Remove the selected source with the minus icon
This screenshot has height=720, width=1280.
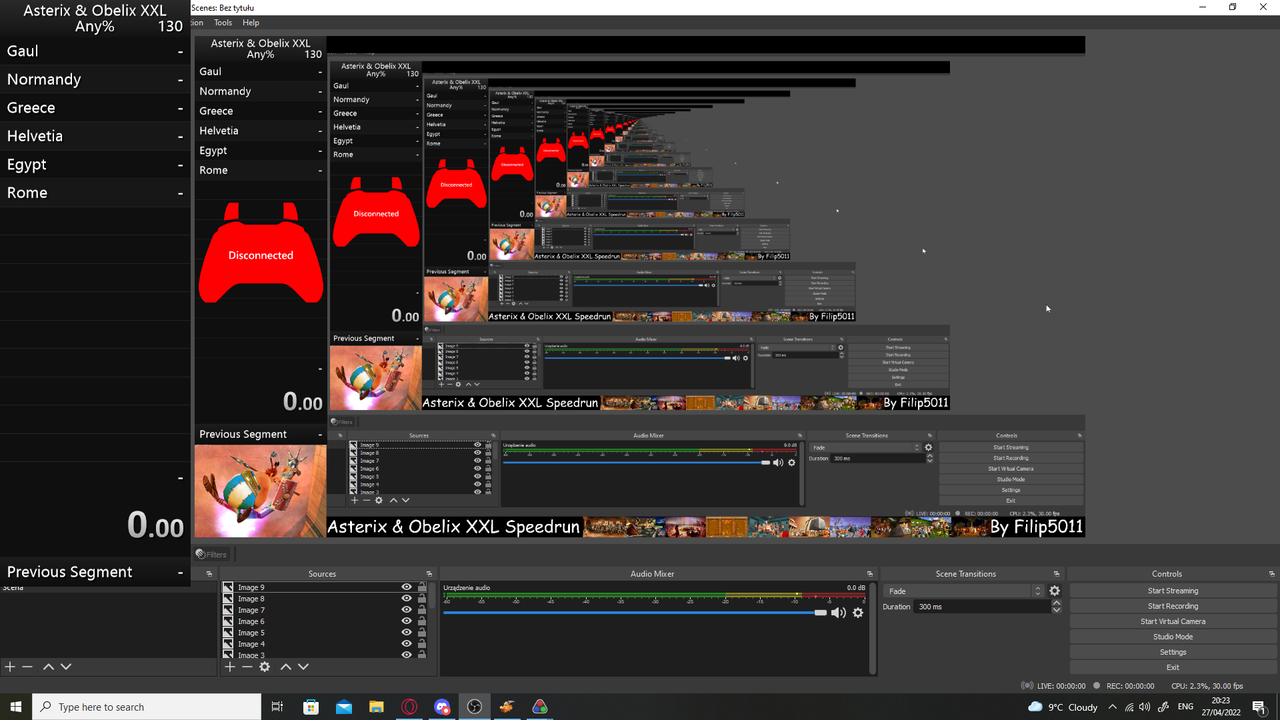click(x=247, y=667)
